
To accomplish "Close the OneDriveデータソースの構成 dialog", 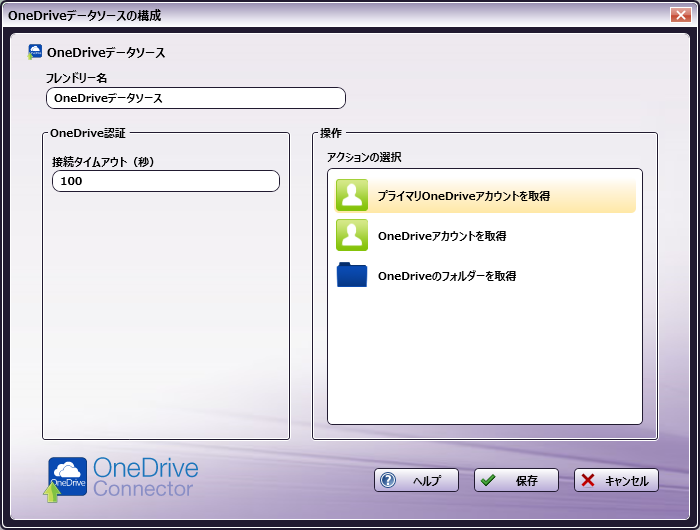I will (681, 15).
